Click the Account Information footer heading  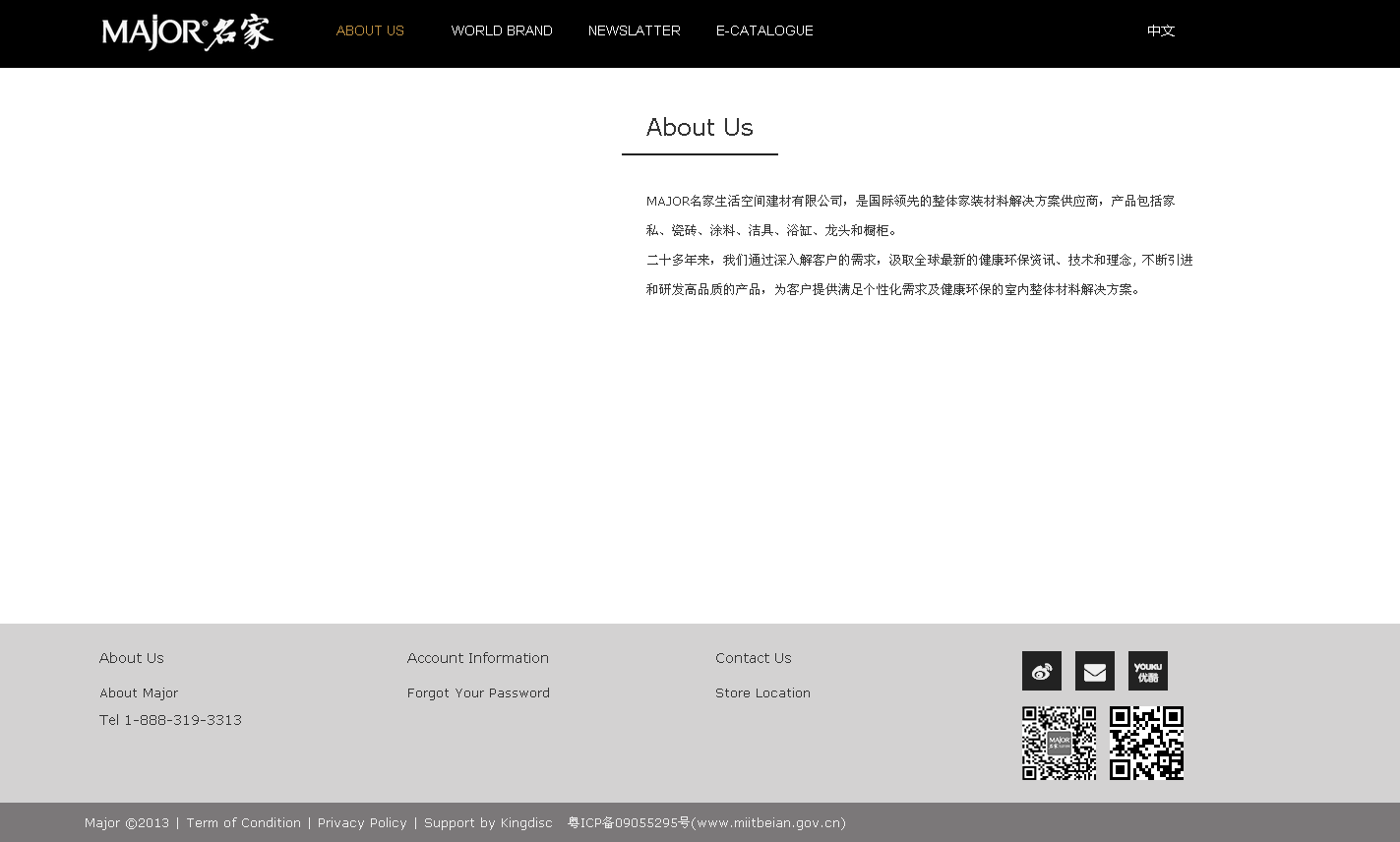[477, 658]
